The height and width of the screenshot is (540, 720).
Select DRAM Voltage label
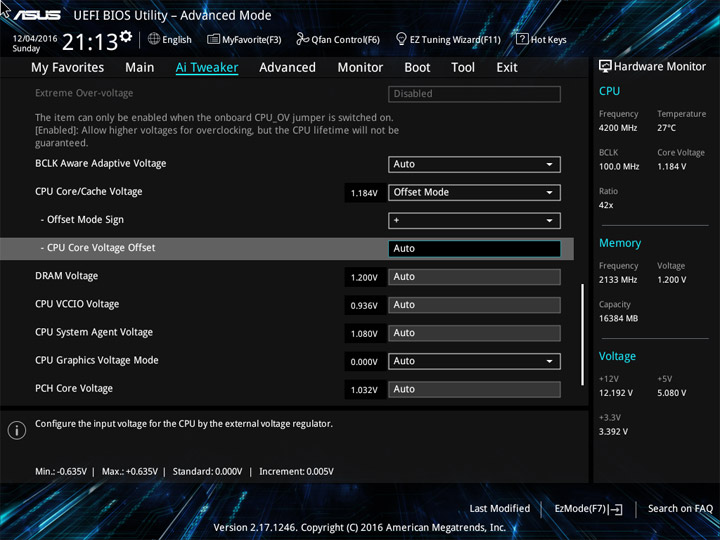coord(67,276)
